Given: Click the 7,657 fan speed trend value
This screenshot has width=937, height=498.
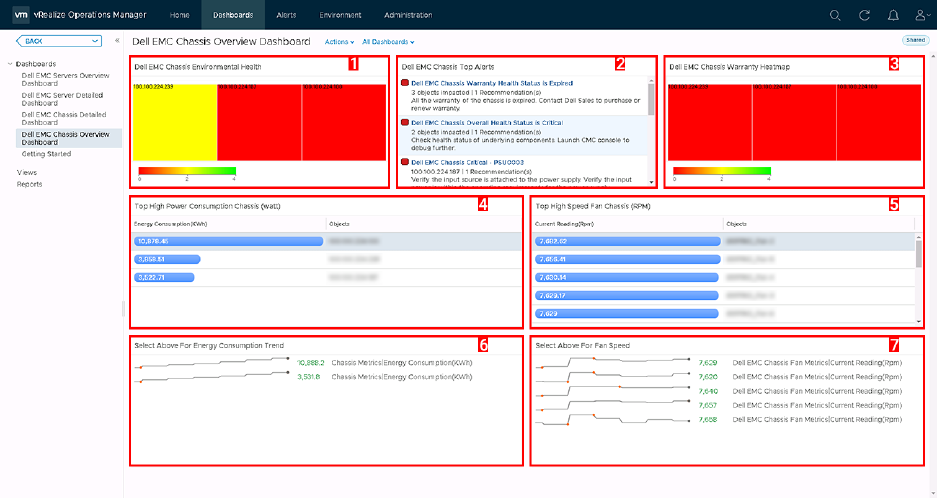Looking at the screenshot, I should (x=708, y=405).
